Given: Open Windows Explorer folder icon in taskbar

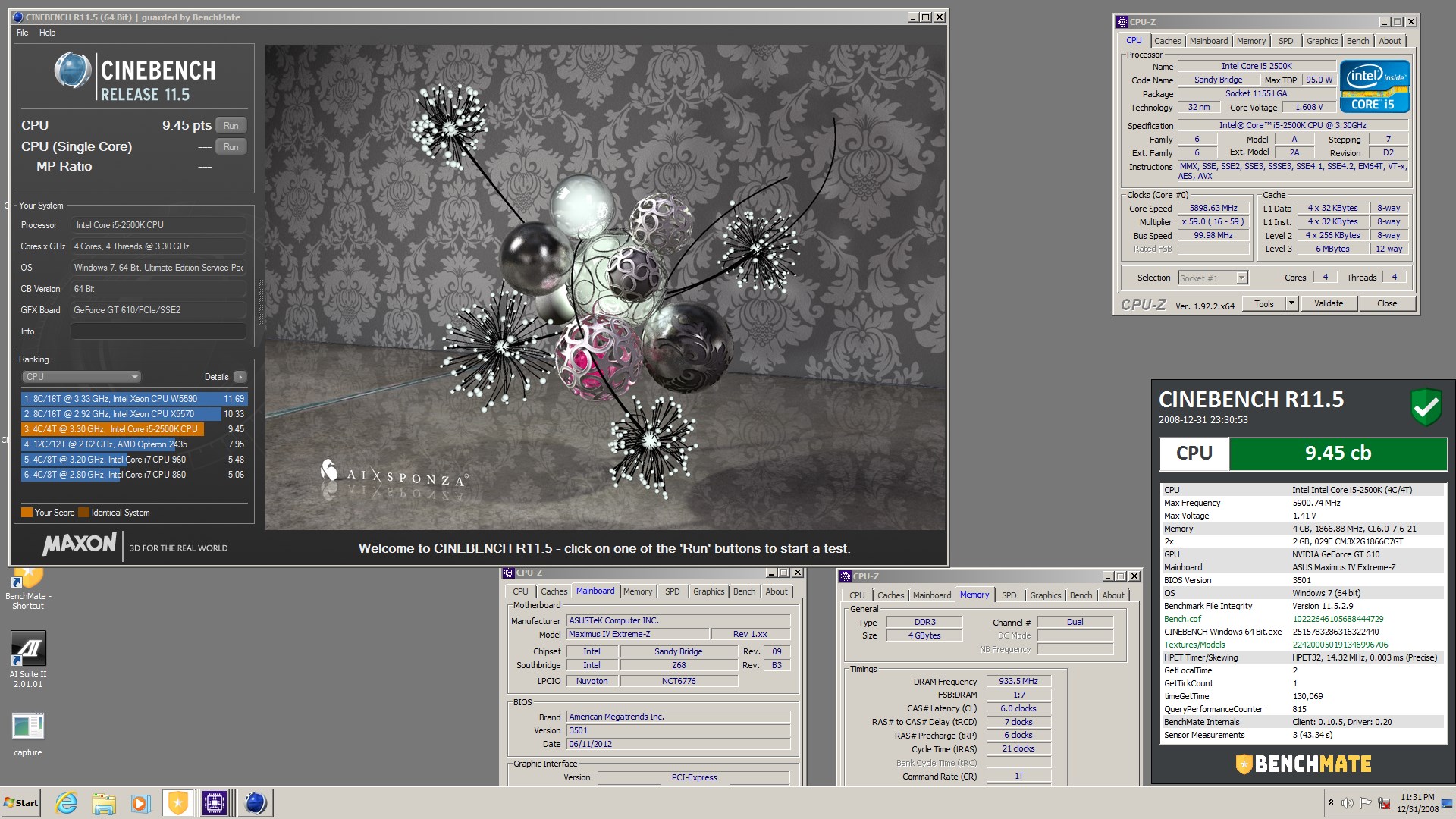Looking at the screenshot, I should click(x=104, y=802).
